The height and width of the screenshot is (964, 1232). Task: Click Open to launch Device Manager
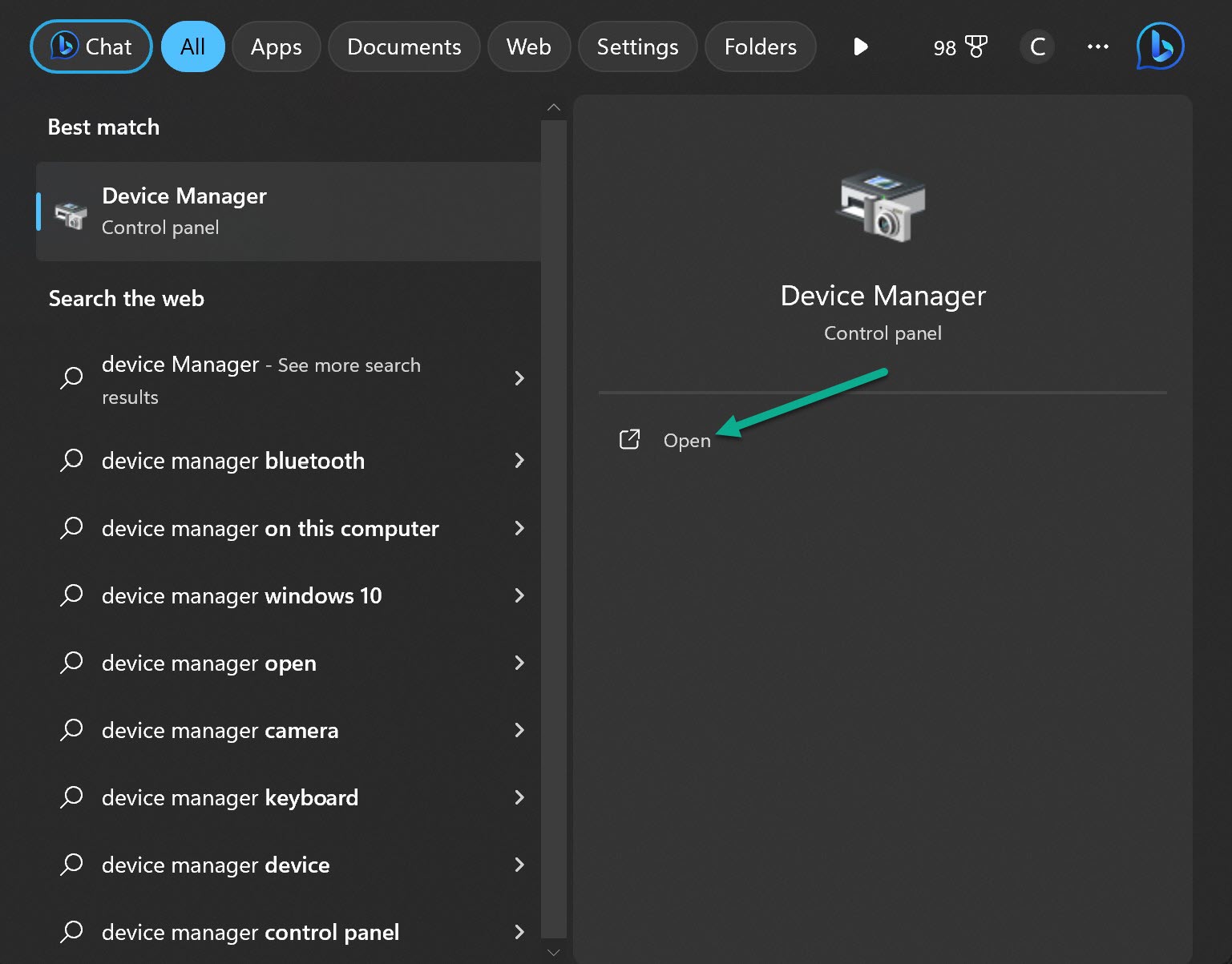[x=687, y=441]
